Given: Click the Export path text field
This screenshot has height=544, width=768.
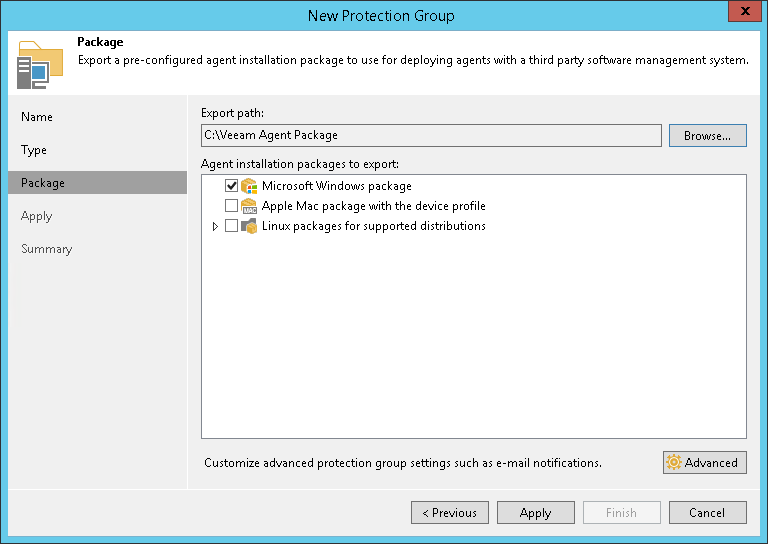Looking at the screenshot, I should tap(430, 135).
